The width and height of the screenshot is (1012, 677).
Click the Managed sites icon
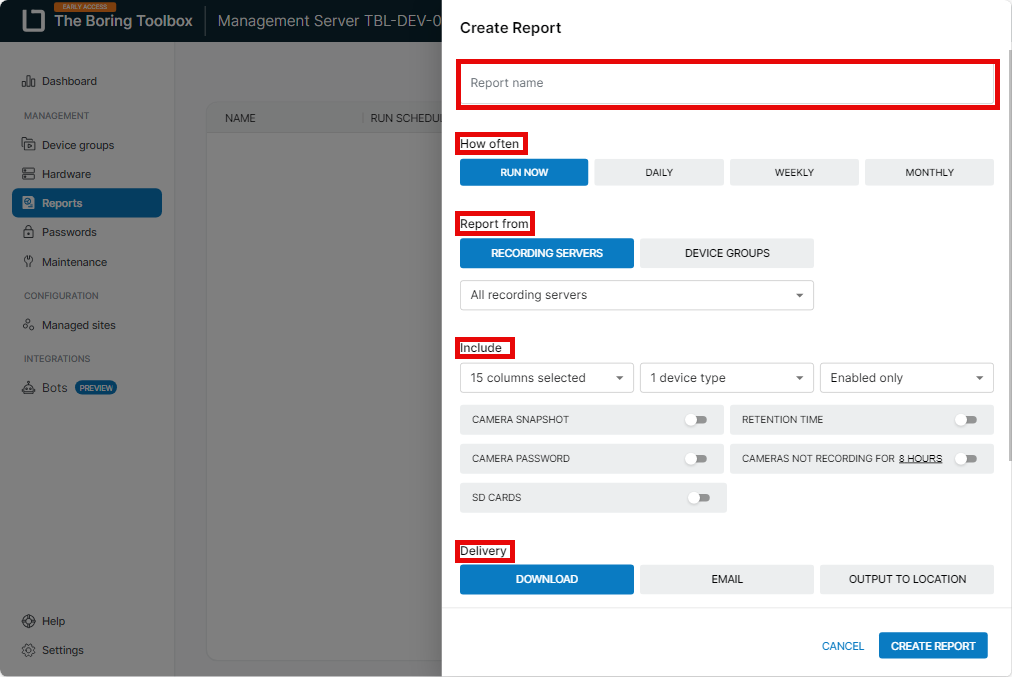(x=29, y=325)
